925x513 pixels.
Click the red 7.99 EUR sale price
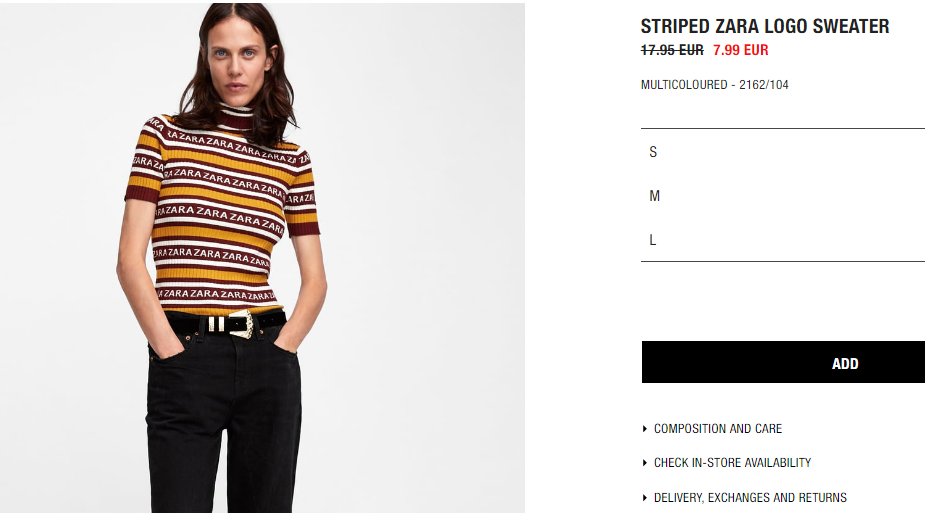(x=740, y=50)
